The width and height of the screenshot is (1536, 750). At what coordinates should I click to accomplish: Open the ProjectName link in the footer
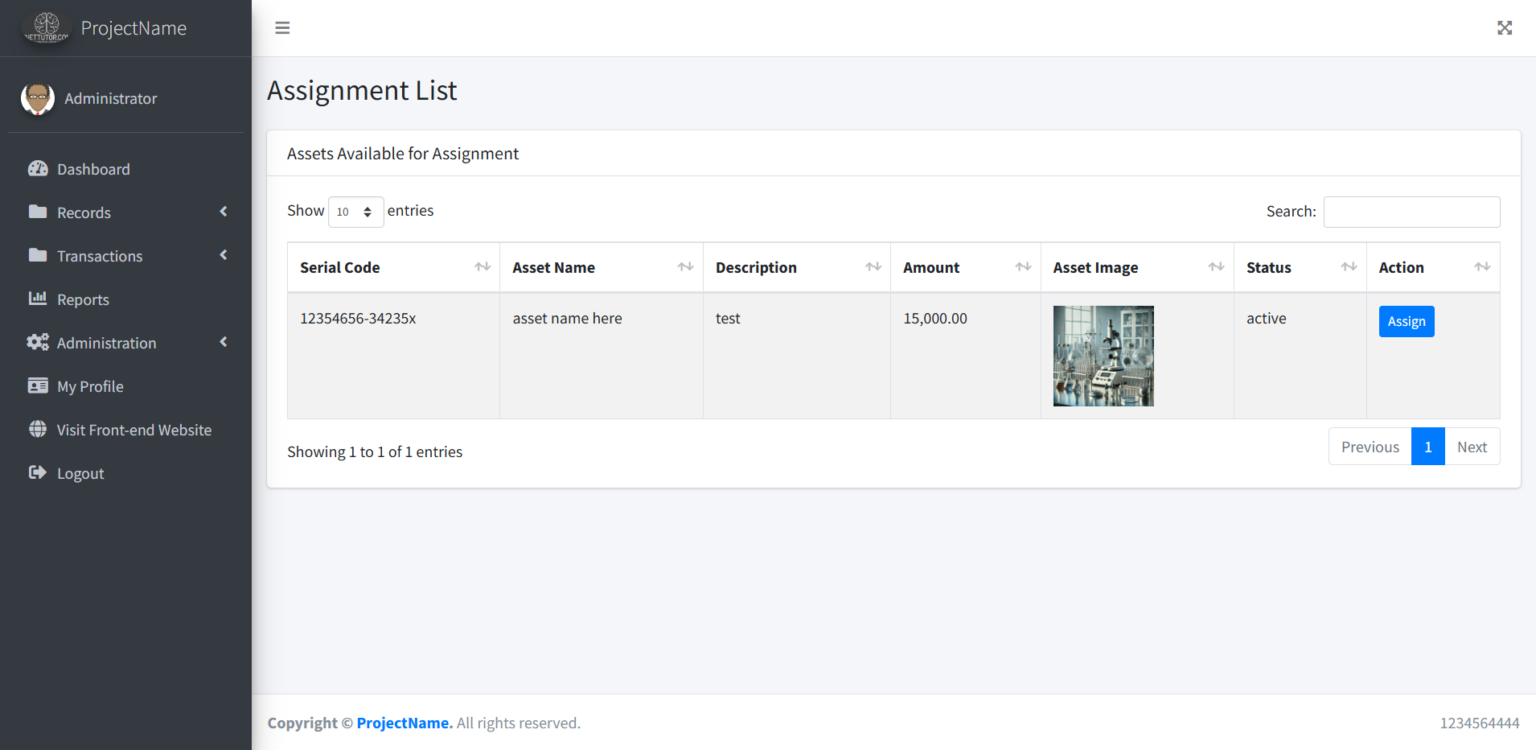coord(404,722)
